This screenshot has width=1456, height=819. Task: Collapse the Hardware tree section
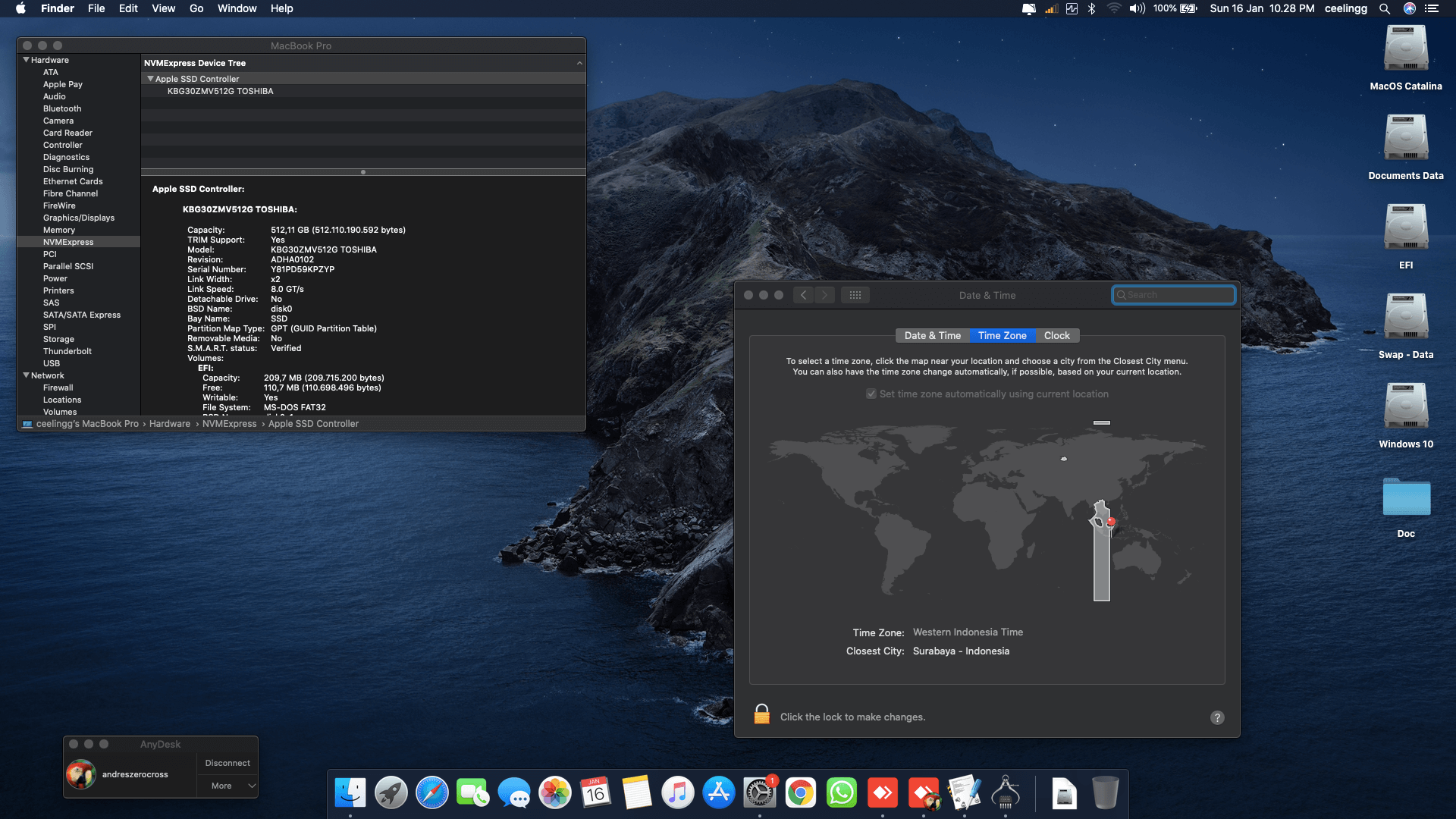tap(27, 60)
